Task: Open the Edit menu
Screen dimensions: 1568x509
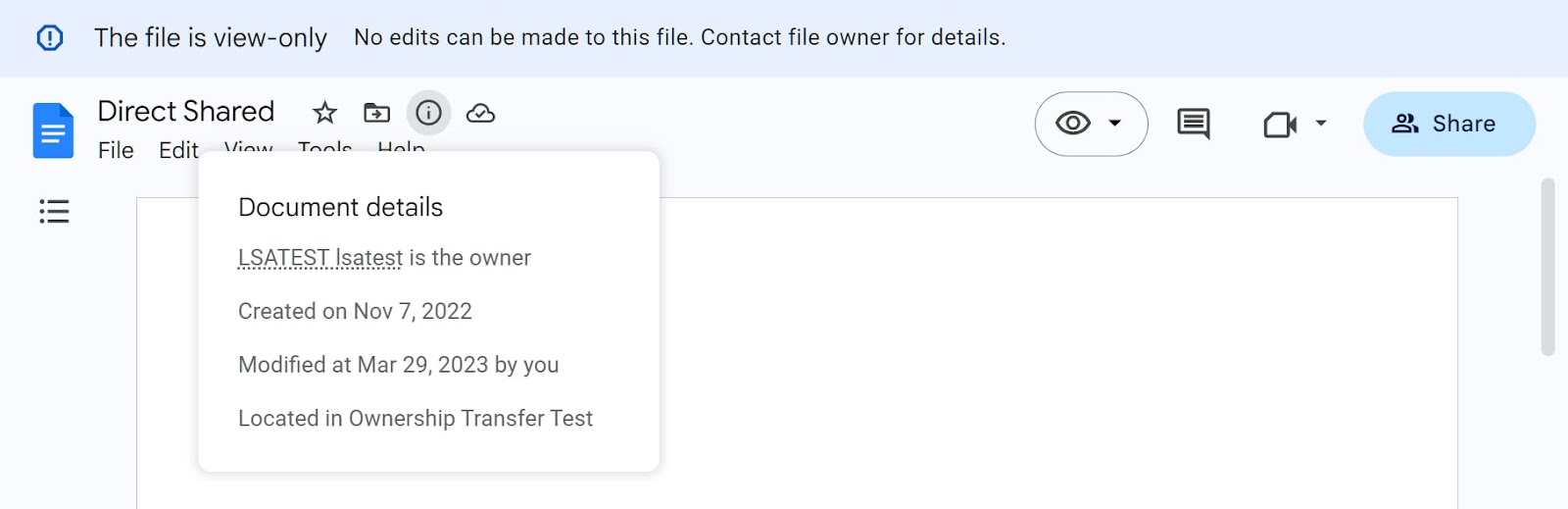Action: click(178, 150)
